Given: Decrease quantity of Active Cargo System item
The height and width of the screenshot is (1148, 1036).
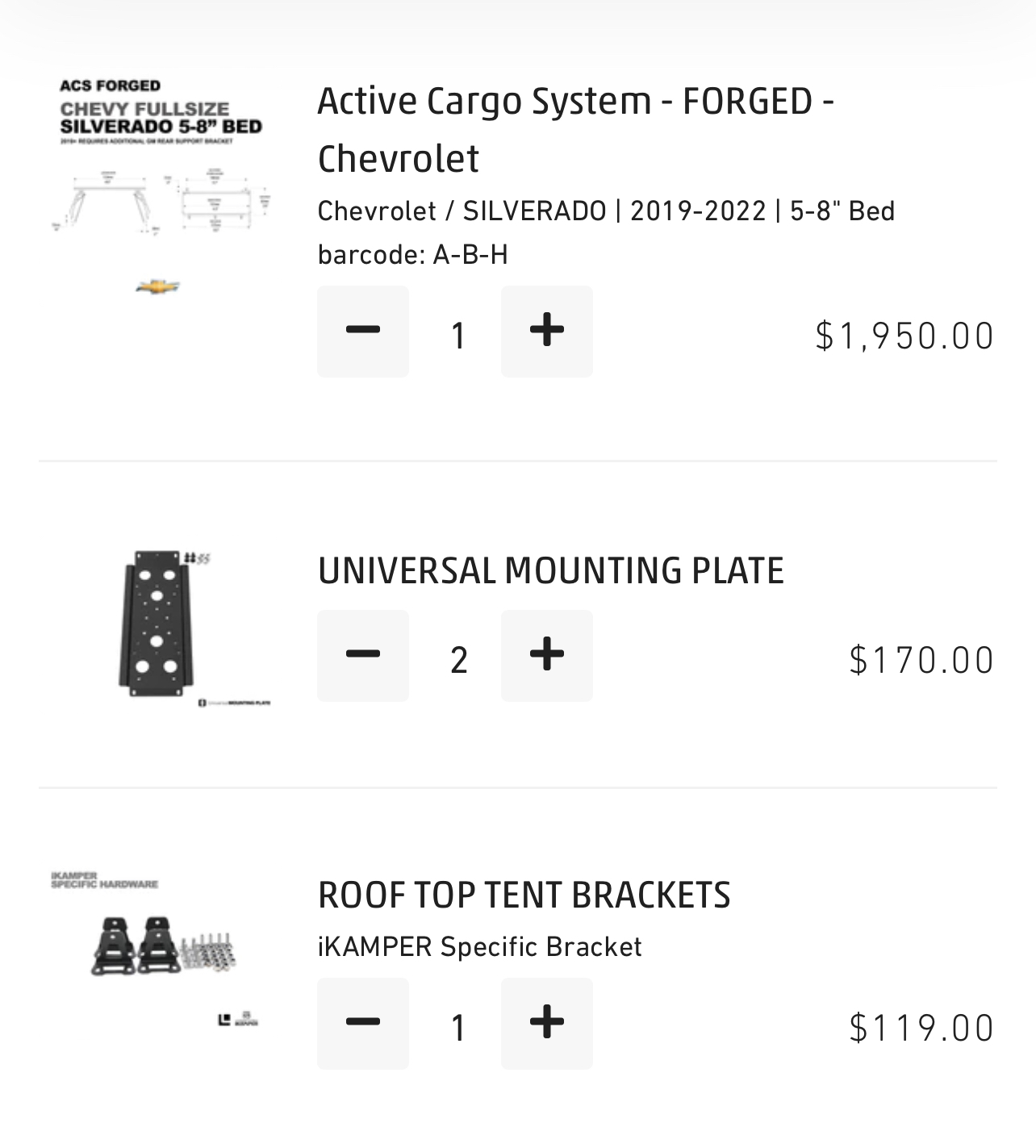Looking at the screenshot, I should [x=363, y=331].
